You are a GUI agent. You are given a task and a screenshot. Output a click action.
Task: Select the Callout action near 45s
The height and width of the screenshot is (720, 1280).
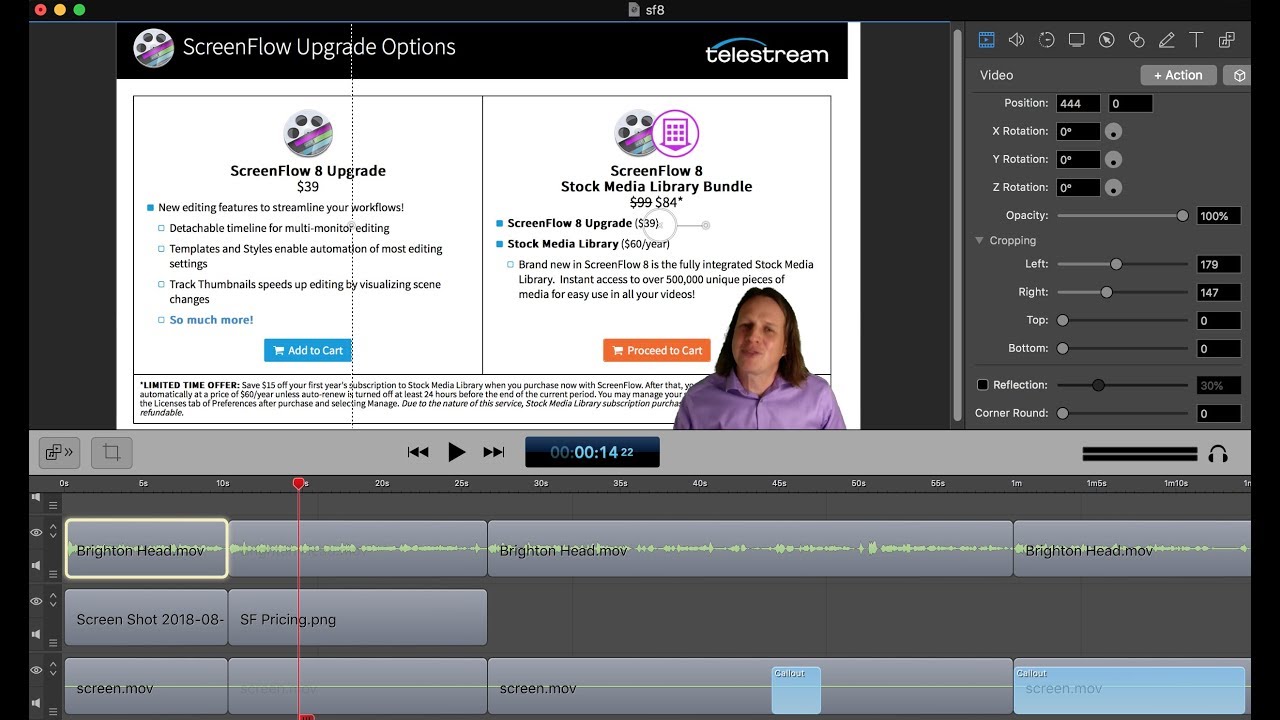pyautogui.click(x=796, y=690)
